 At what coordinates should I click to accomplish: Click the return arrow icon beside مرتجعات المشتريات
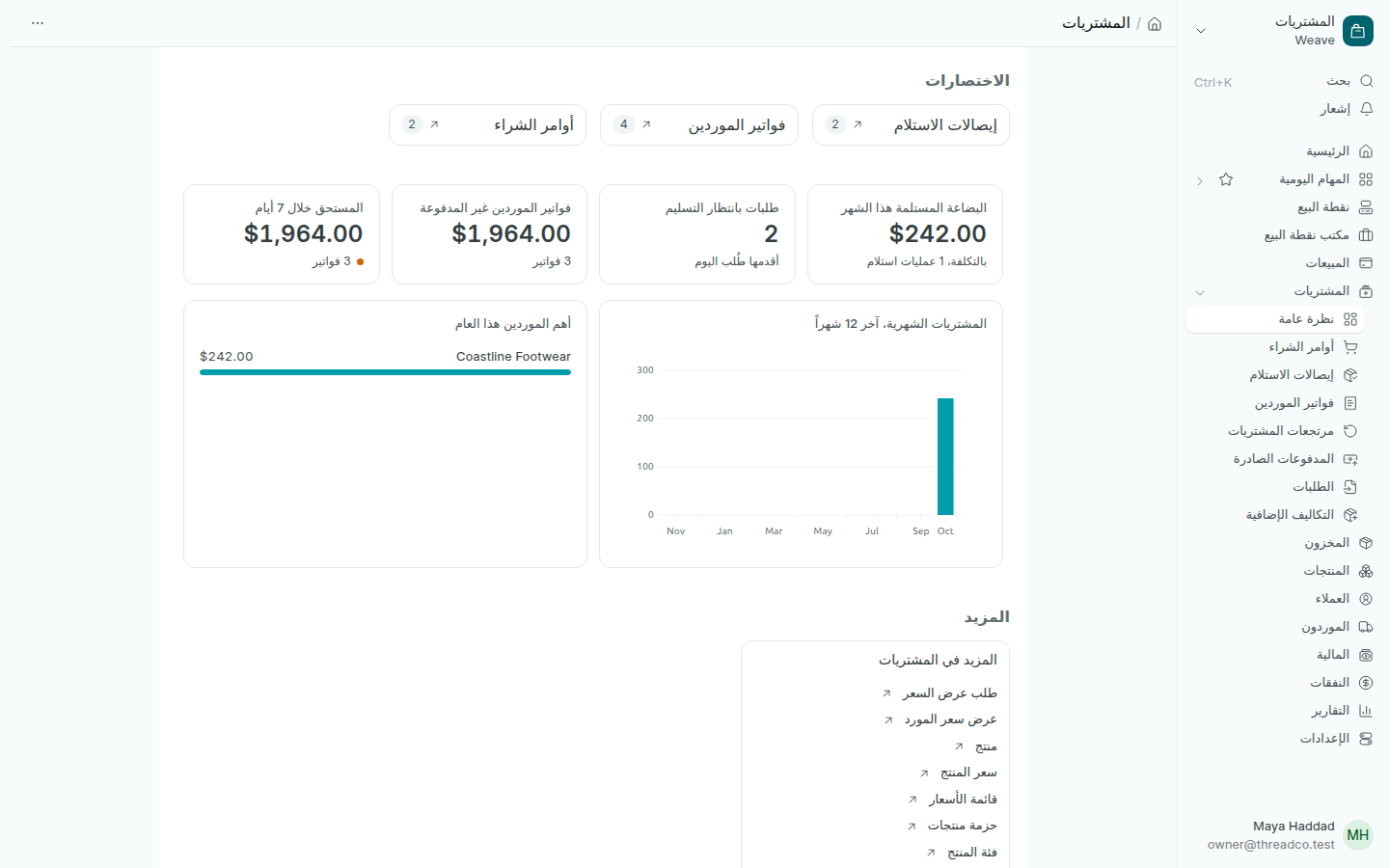1350,431
